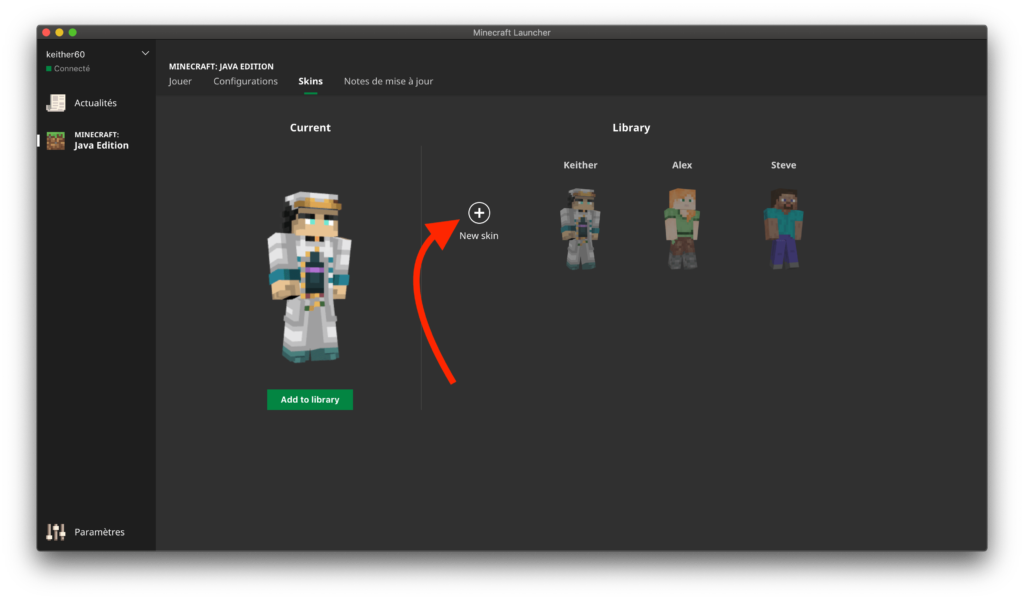Click the New skin label
Image resolution: width=1024 pixels, height=600 pixels.
pyautogui.click(x=478, y=235)
